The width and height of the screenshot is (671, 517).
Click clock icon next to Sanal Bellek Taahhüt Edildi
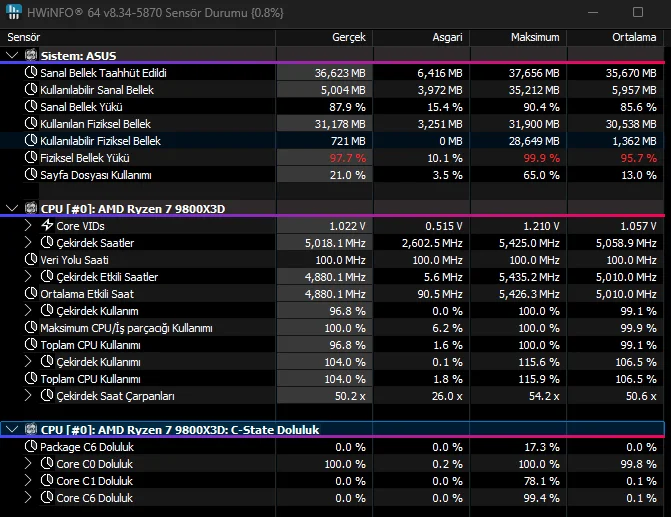[31, 73]
